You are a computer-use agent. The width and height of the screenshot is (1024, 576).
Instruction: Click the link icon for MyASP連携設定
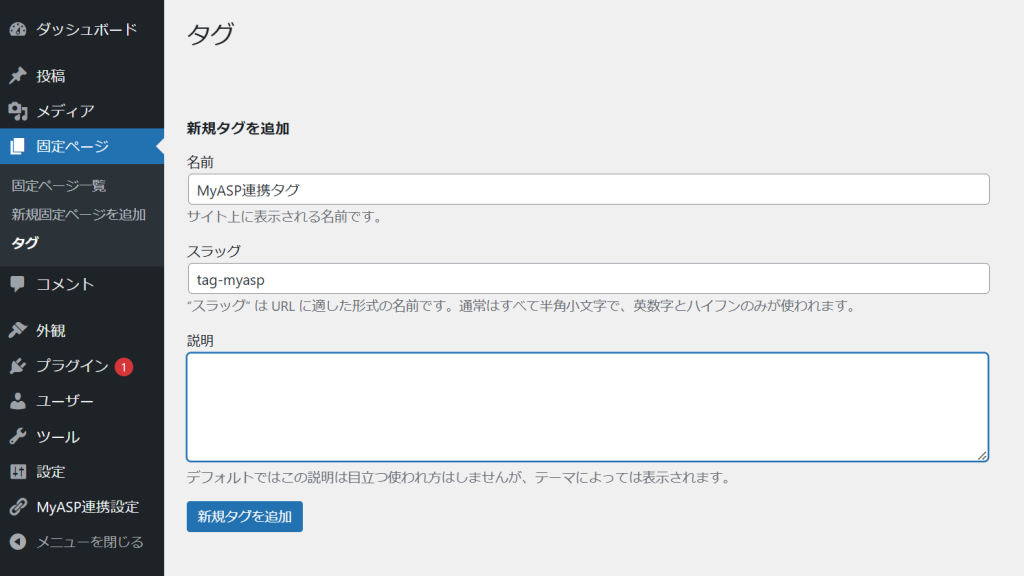(x=18, y=507)
